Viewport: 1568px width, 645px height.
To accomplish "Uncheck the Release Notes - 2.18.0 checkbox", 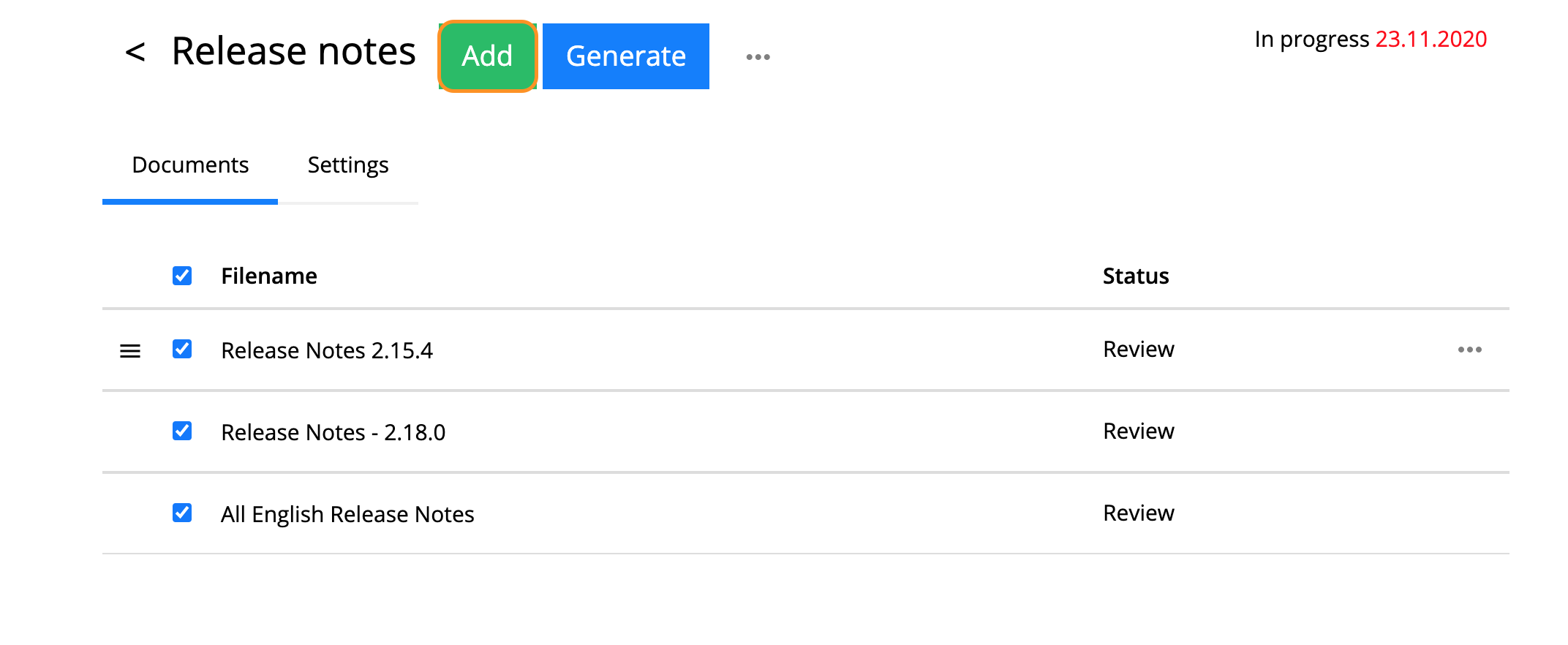I will [x=182, y=431].
